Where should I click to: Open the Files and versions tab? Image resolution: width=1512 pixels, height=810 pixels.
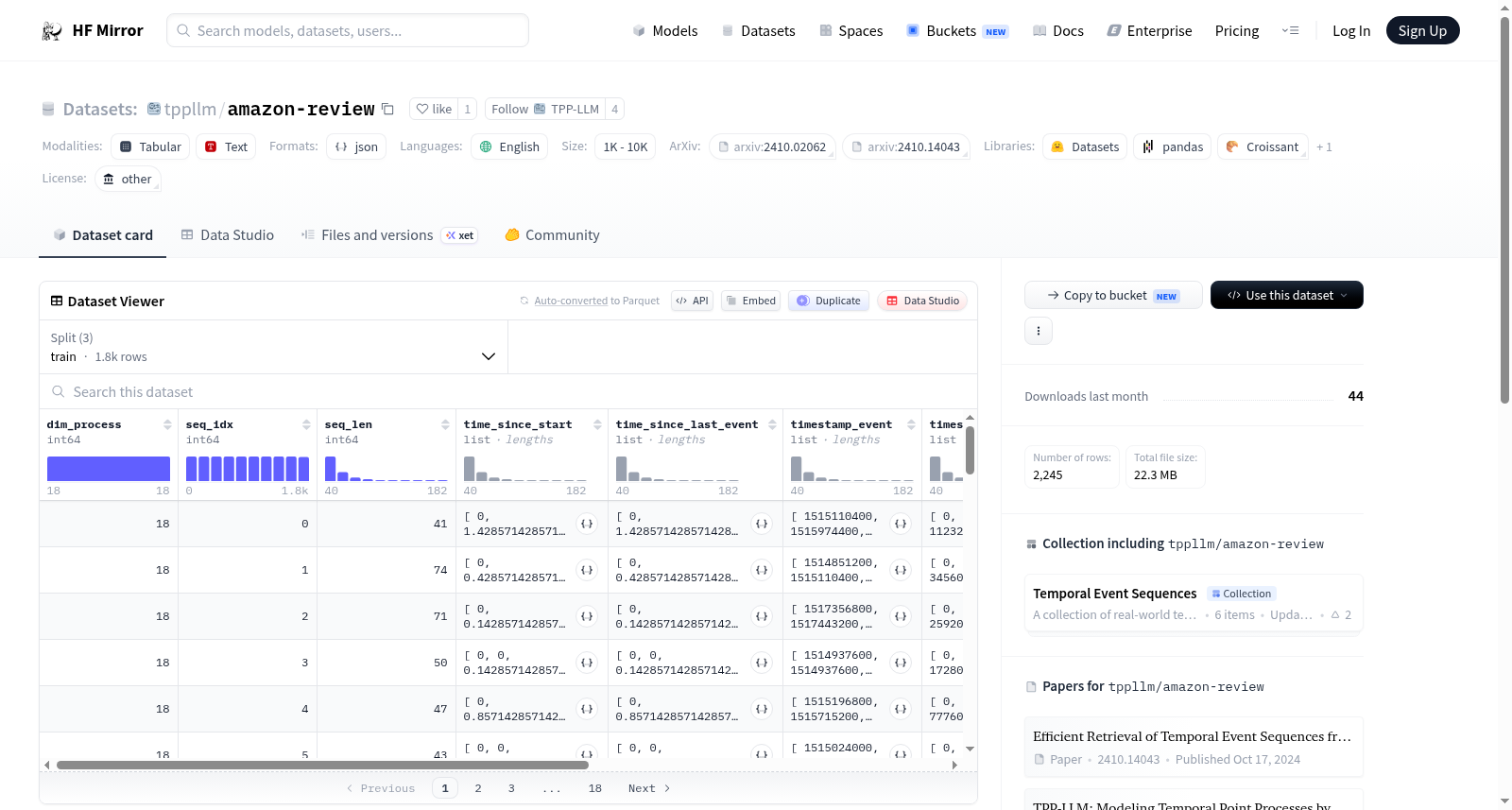(389, 235)
